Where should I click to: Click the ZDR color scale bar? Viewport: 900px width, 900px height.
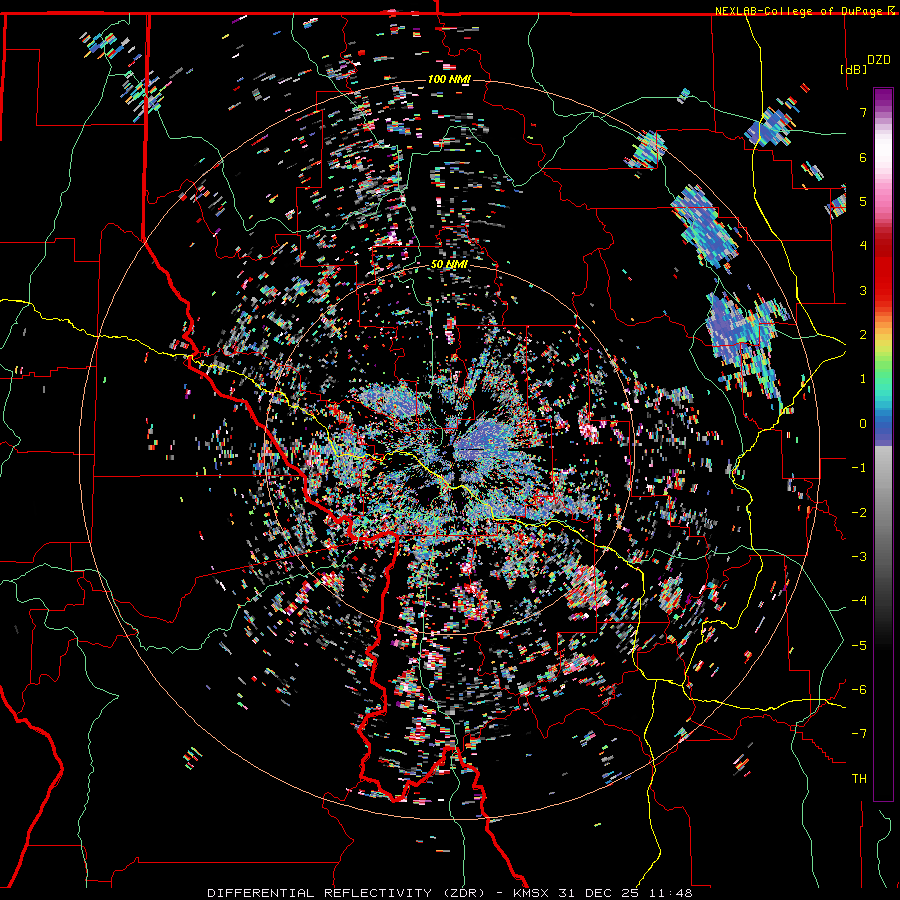click(x=883, y=444)
